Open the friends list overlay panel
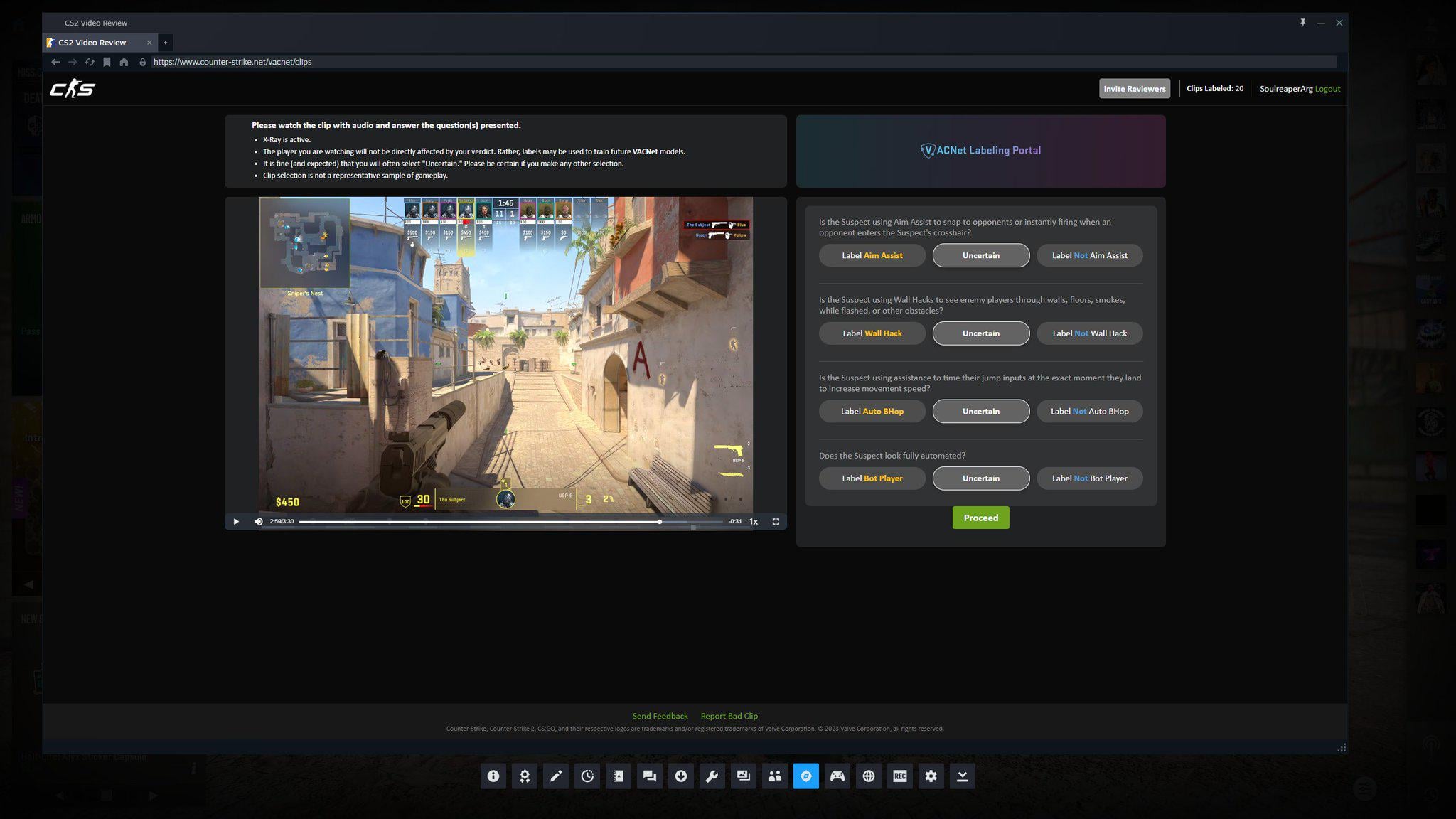Viewport: 1456px width, 819px height. [x=775, y=776]
